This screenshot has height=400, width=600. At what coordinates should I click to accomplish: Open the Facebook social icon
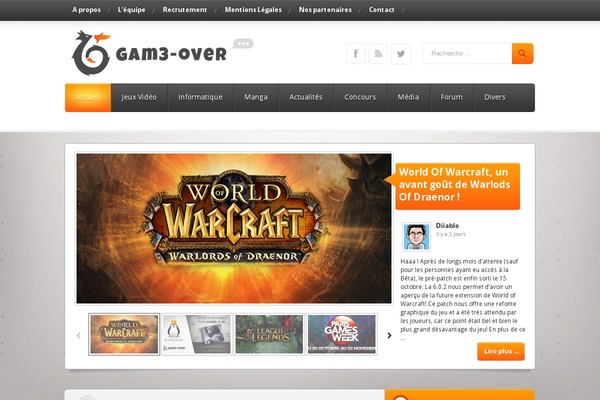[355, 54]
